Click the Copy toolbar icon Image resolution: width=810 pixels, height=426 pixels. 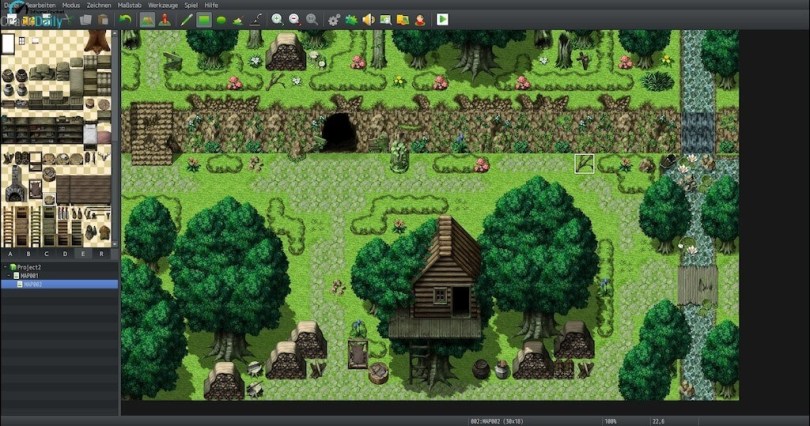pyautogui.click(x=86, y=20)
